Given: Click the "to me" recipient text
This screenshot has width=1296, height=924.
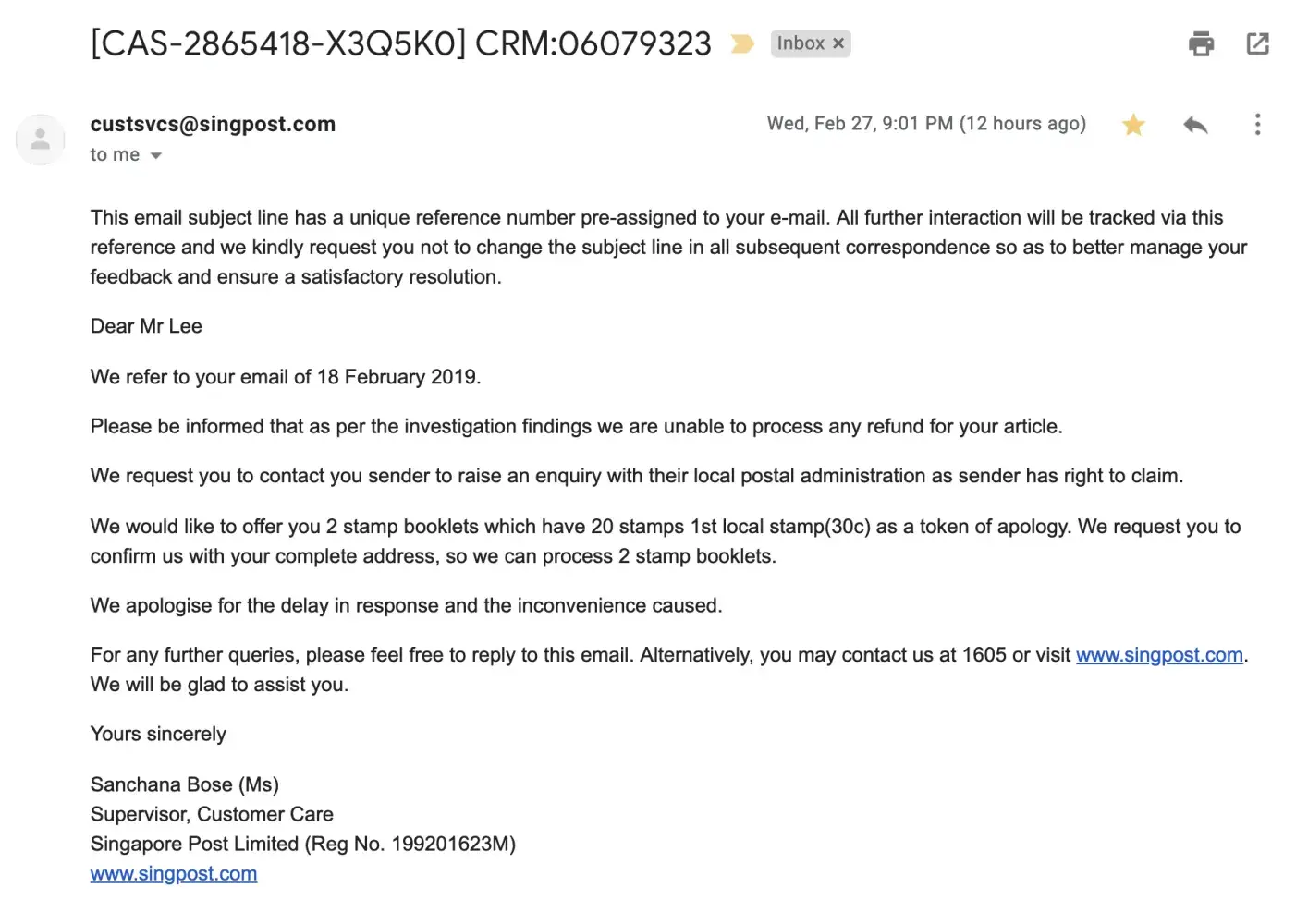Looking at the screenshot, I should pos(115,155).
